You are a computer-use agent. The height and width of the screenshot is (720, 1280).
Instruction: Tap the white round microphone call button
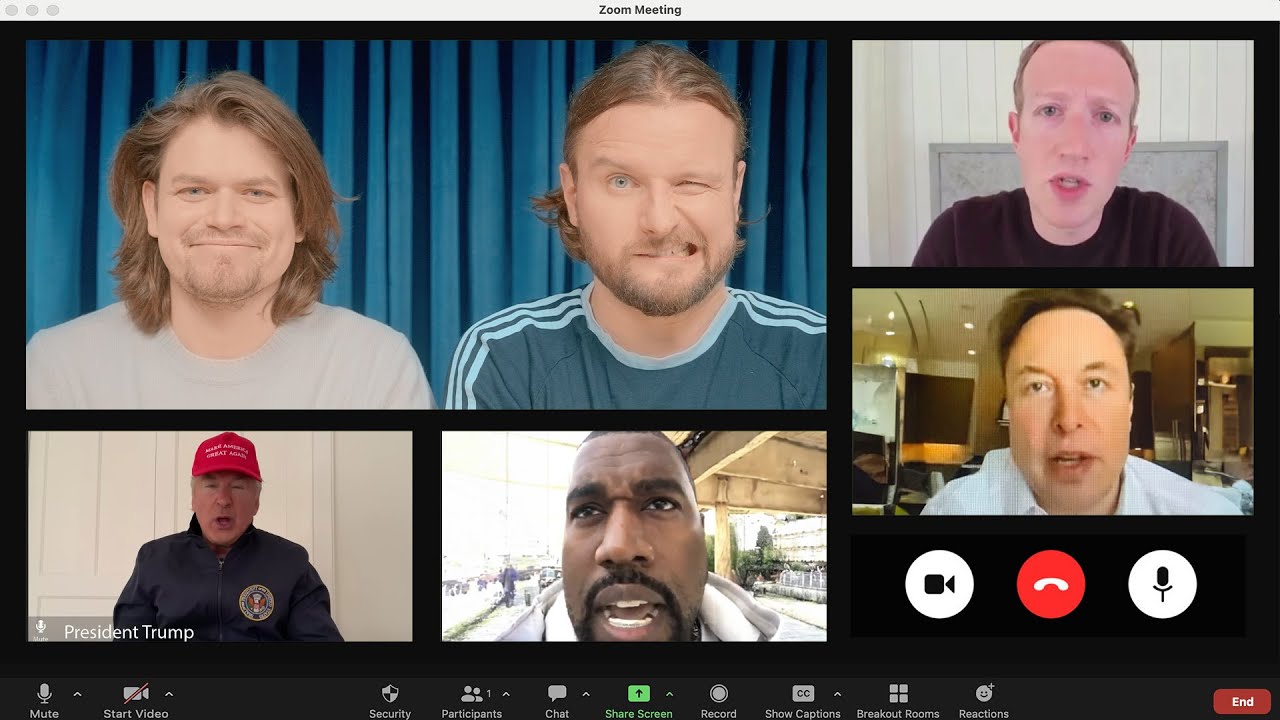coord(1162,584)
